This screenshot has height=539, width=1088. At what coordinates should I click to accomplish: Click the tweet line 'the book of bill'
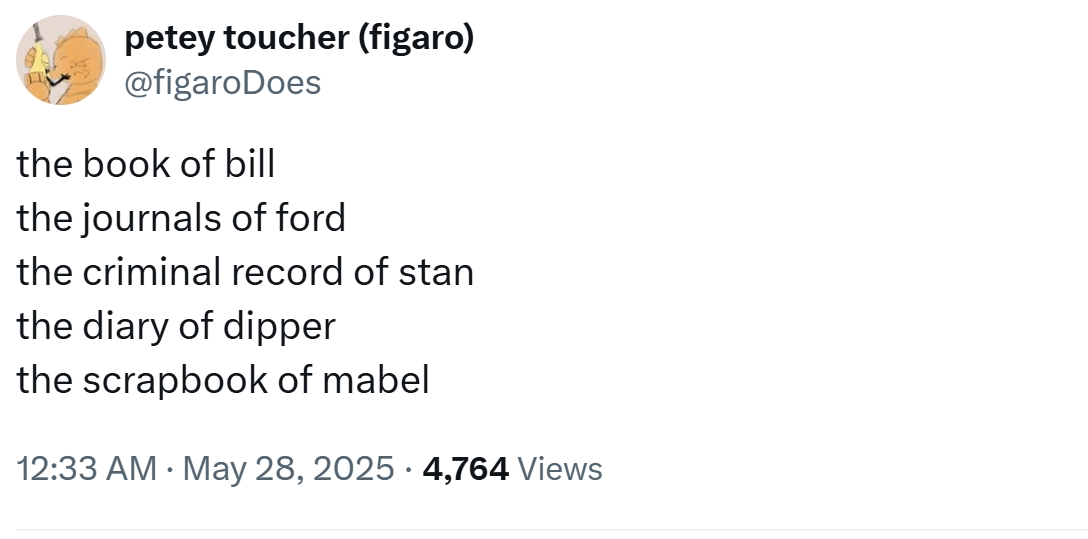[145, 164]
